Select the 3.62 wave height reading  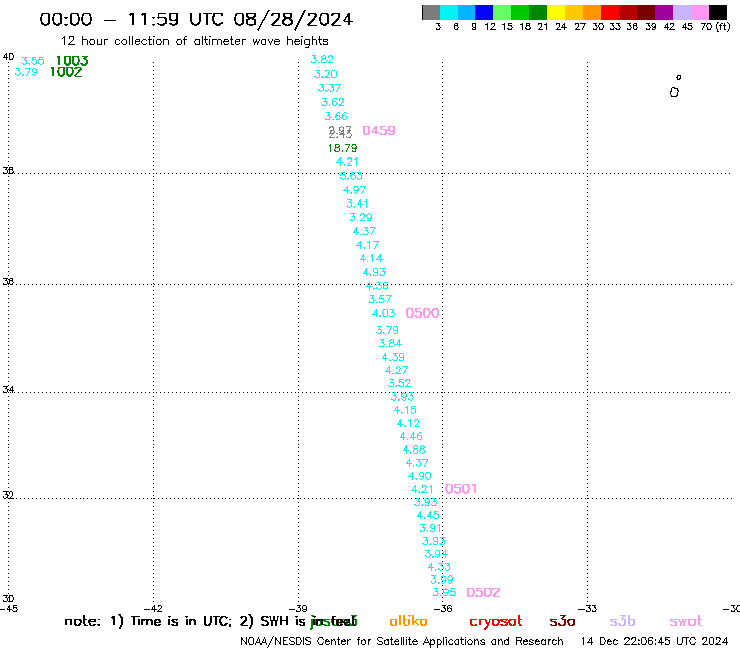click(x=333, y=102)
